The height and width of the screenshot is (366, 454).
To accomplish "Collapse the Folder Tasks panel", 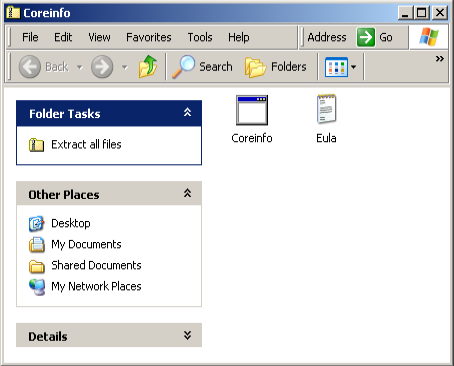I will click(x=188, y=112).
